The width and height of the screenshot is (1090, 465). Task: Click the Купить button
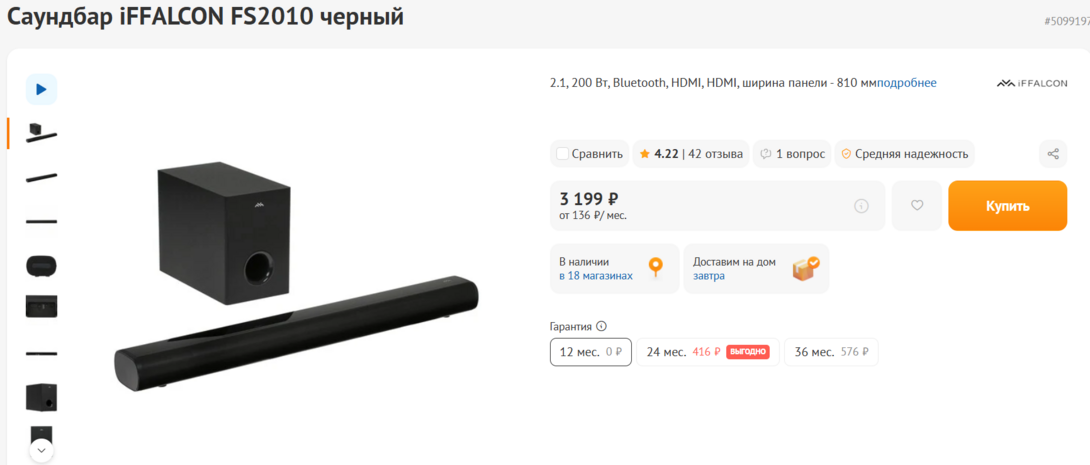pos(1007,206)
